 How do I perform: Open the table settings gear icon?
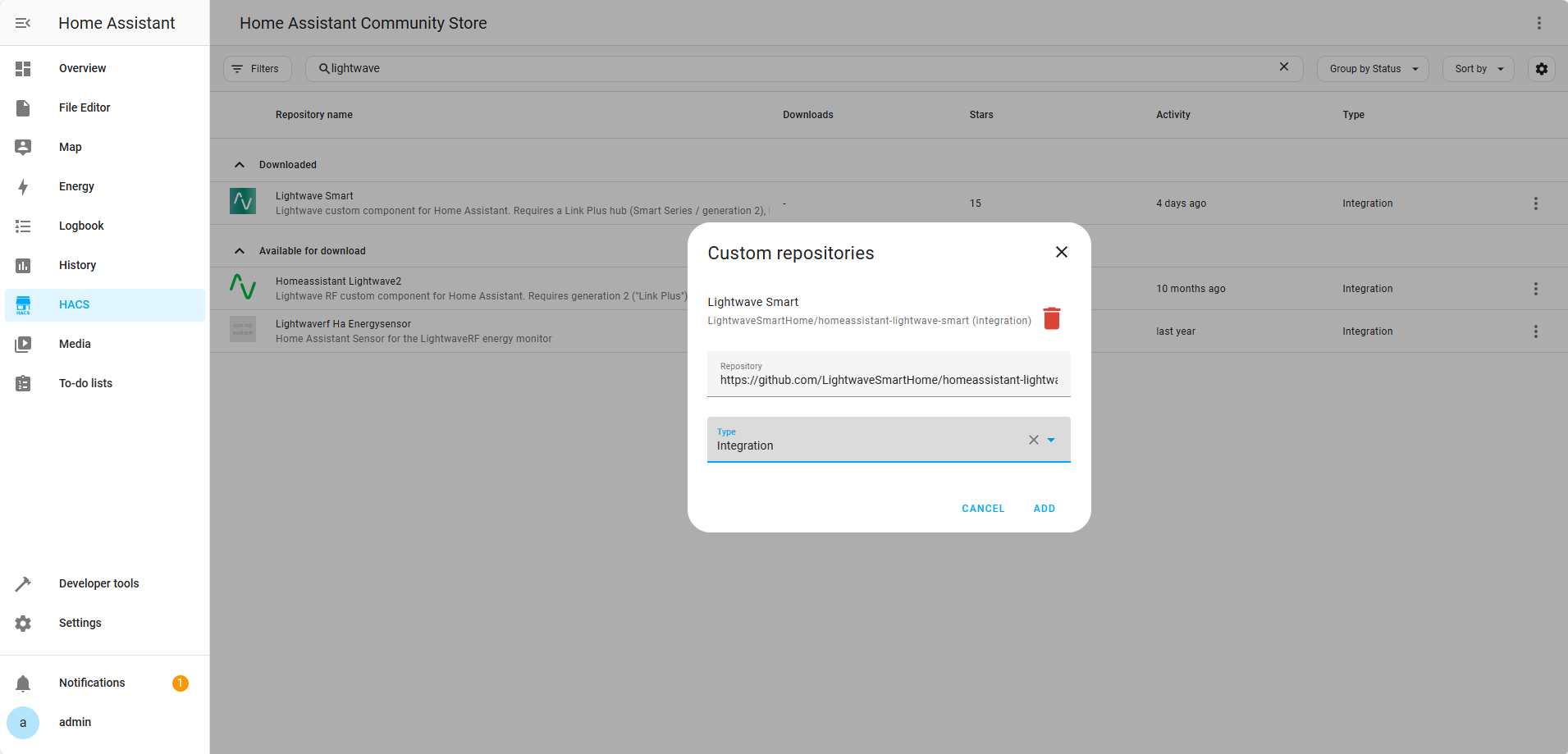[1541, 69]
